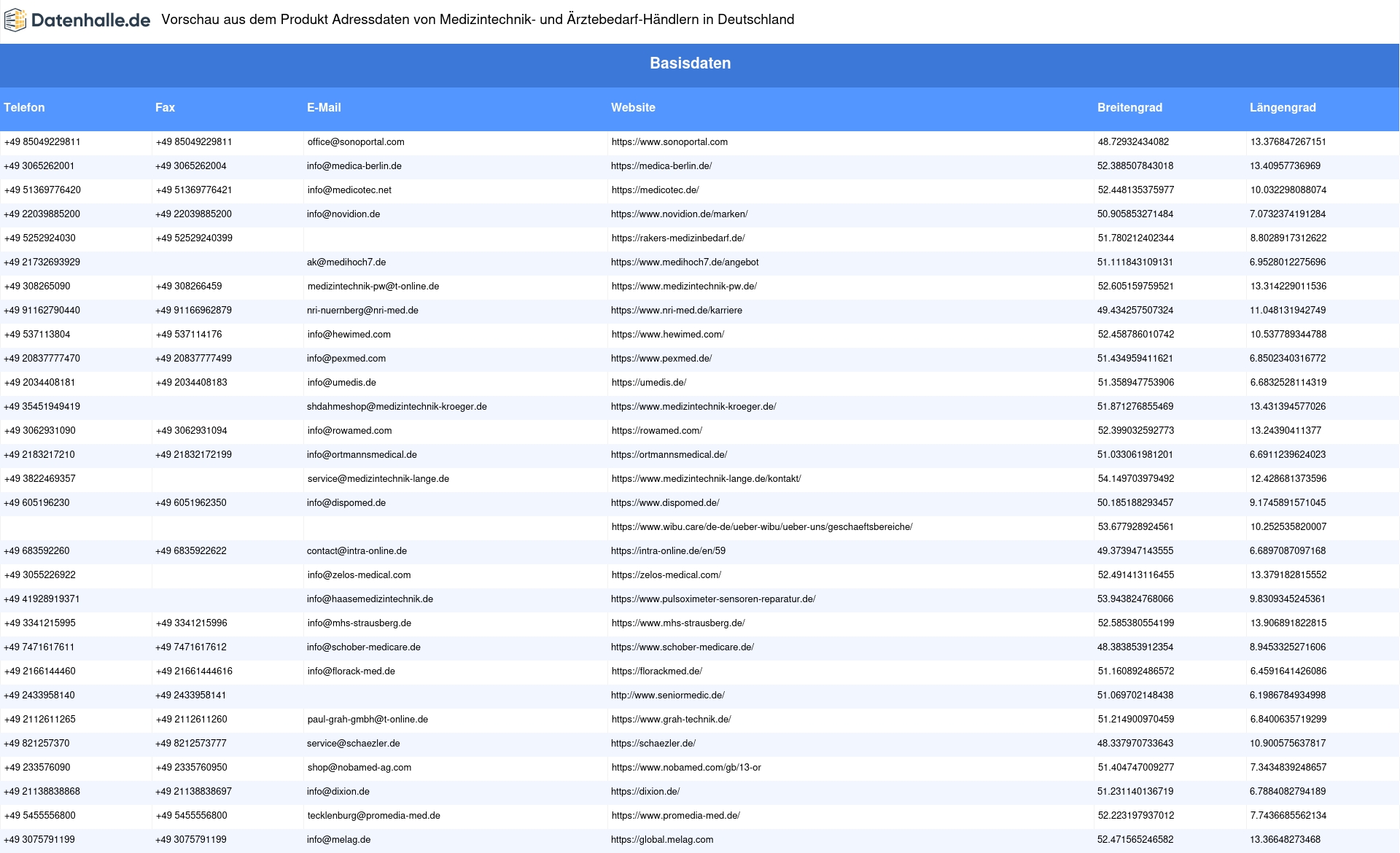Select latitude value 54.149703979492
Image resolution: width=1400 pixels, height=853 pixels.
coord(1136,479)
